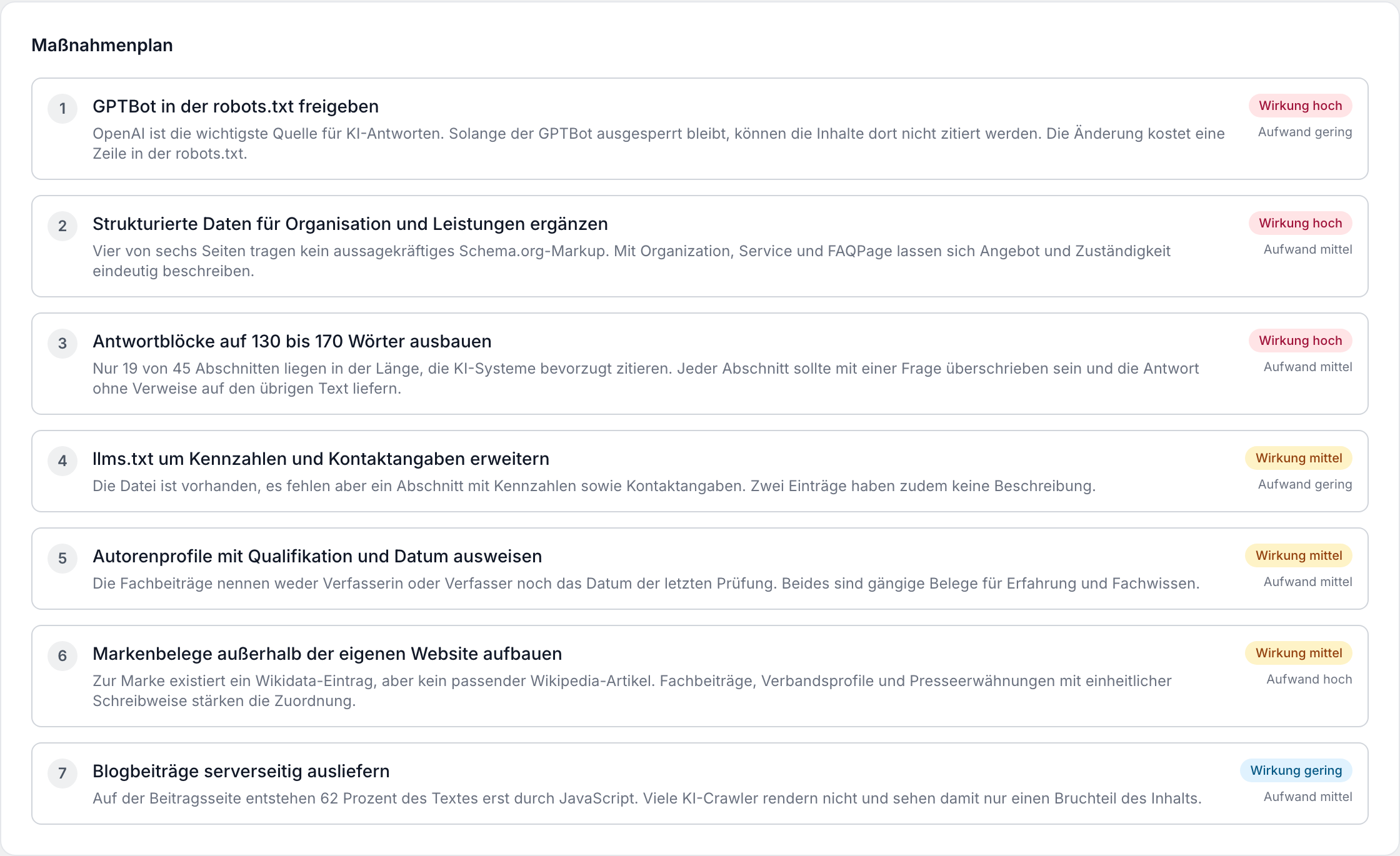Screen dimensions: 1400x856
Task: Click 'Wirkung mittel' badge on Autorenprofile card
Action: pos(1299,555)
